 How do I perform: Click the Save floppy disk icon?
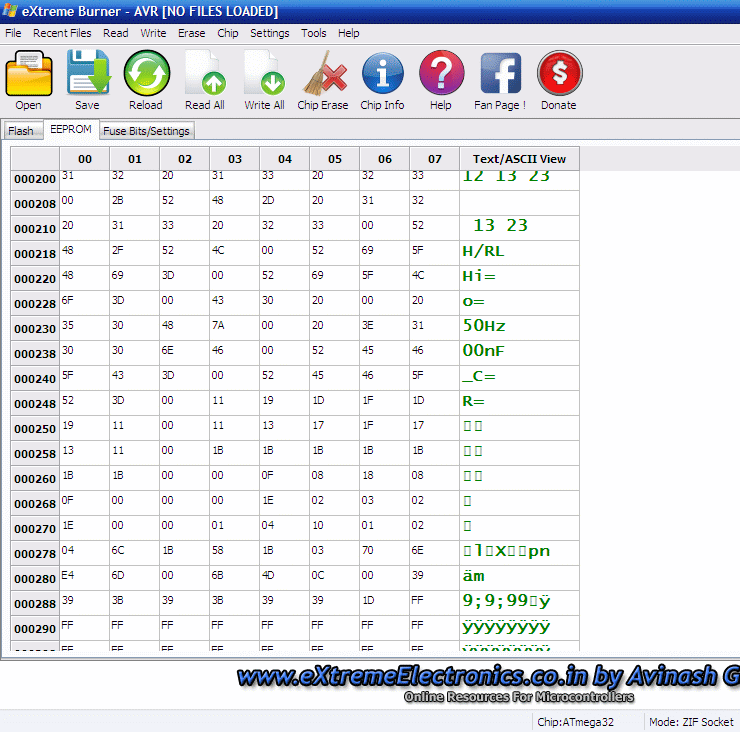87,75
